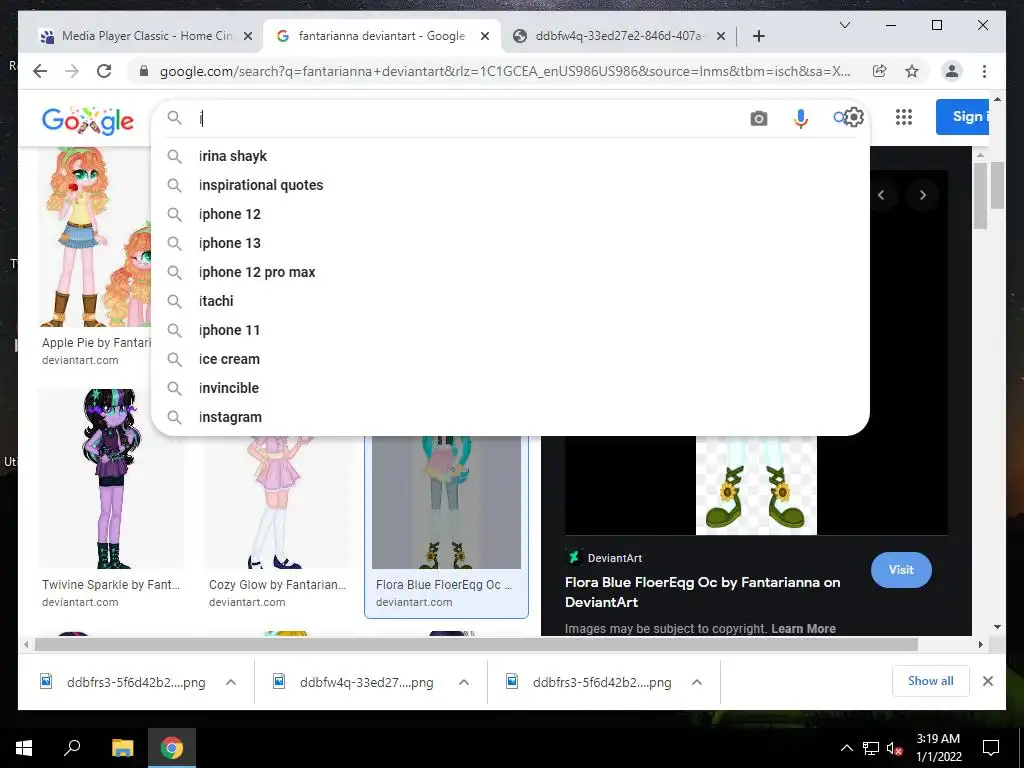Click Show all downloads
This screenshot has width=1024, height=768.
click(x=930, y=681)
